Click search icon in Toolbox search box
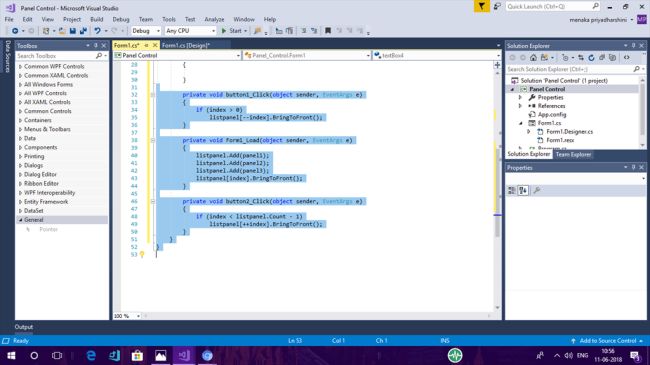Viewport: 650px width, 365px height. pyautogui.click(x=99, y=56)
